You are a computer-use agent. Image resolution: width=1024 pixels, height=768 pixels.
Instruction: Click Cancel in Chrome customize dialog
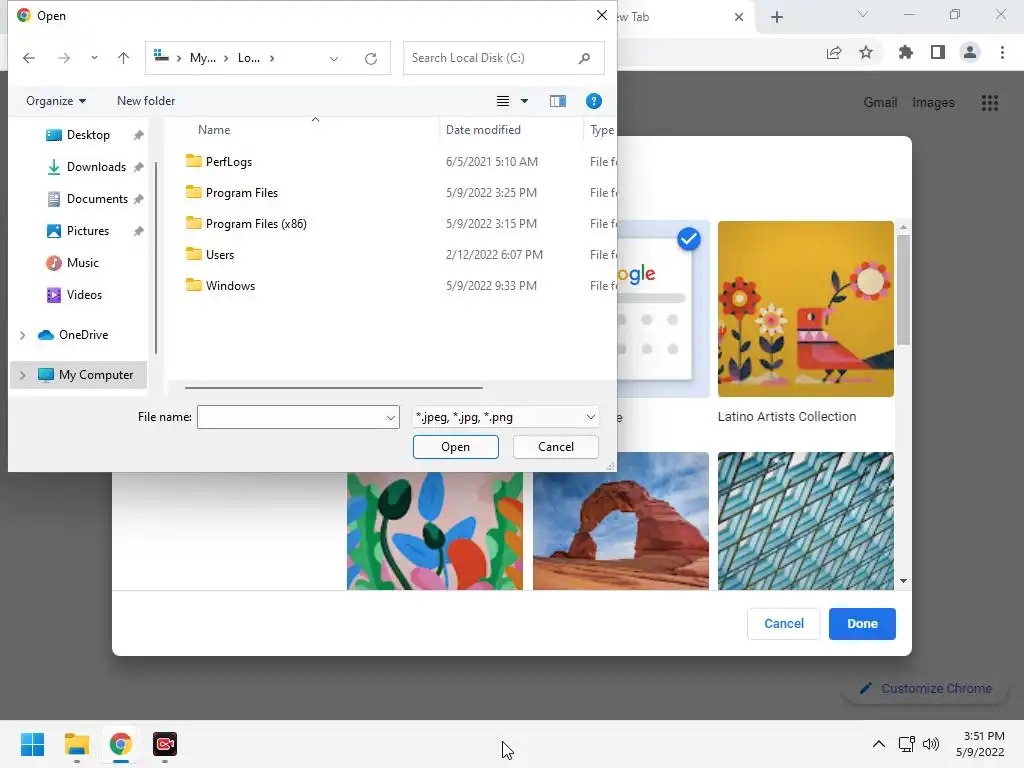click(784, 624)
